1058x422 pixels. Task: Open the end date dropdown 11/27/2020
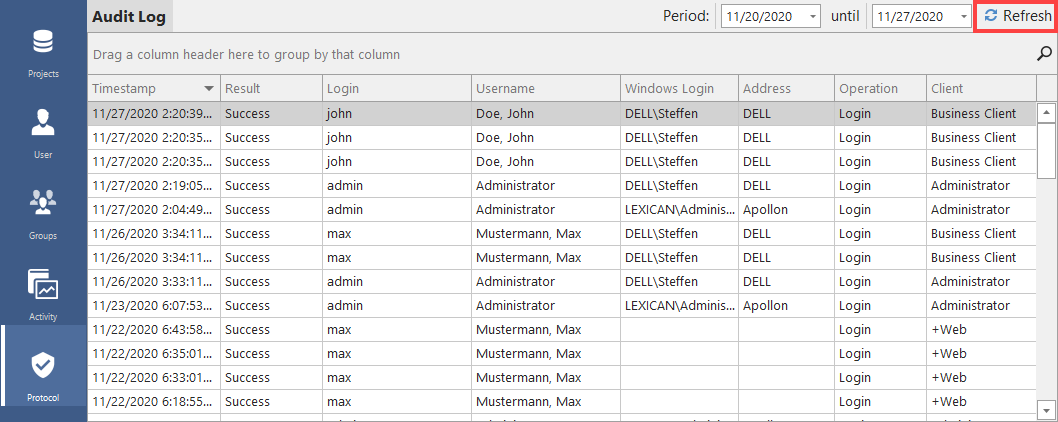[x=962, y=17]
